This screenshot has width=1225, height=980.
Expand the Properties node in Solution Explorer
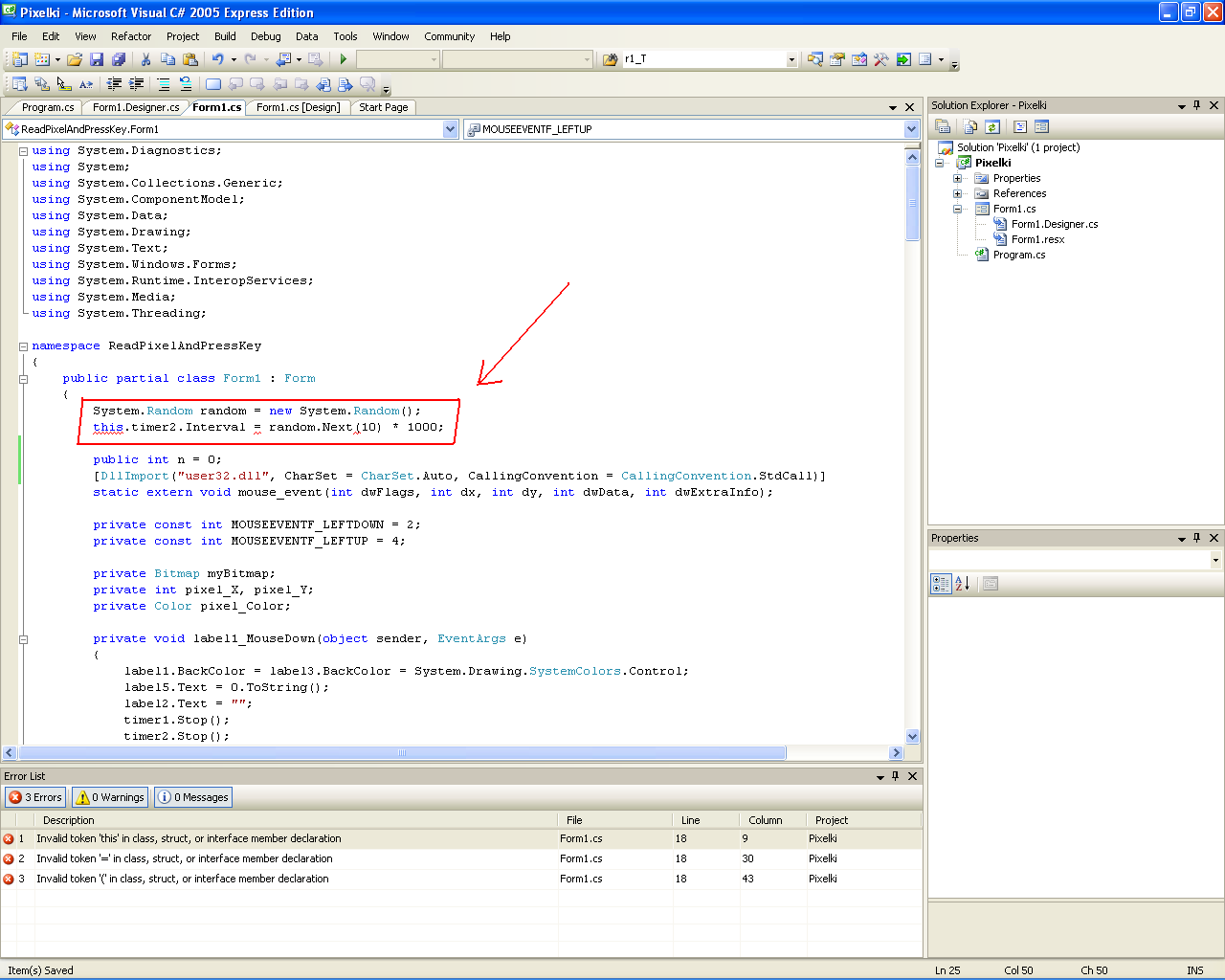[957, 178]
